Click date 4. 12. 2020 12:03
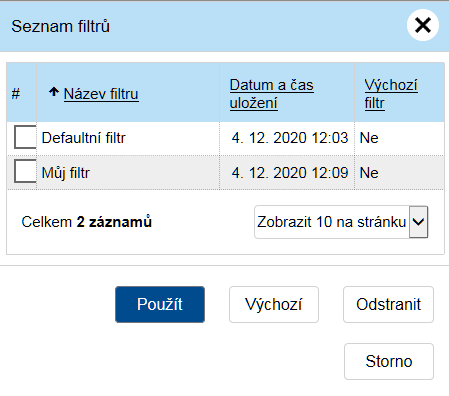The height and width of the screenshot is (396, 449). point(290,138)
